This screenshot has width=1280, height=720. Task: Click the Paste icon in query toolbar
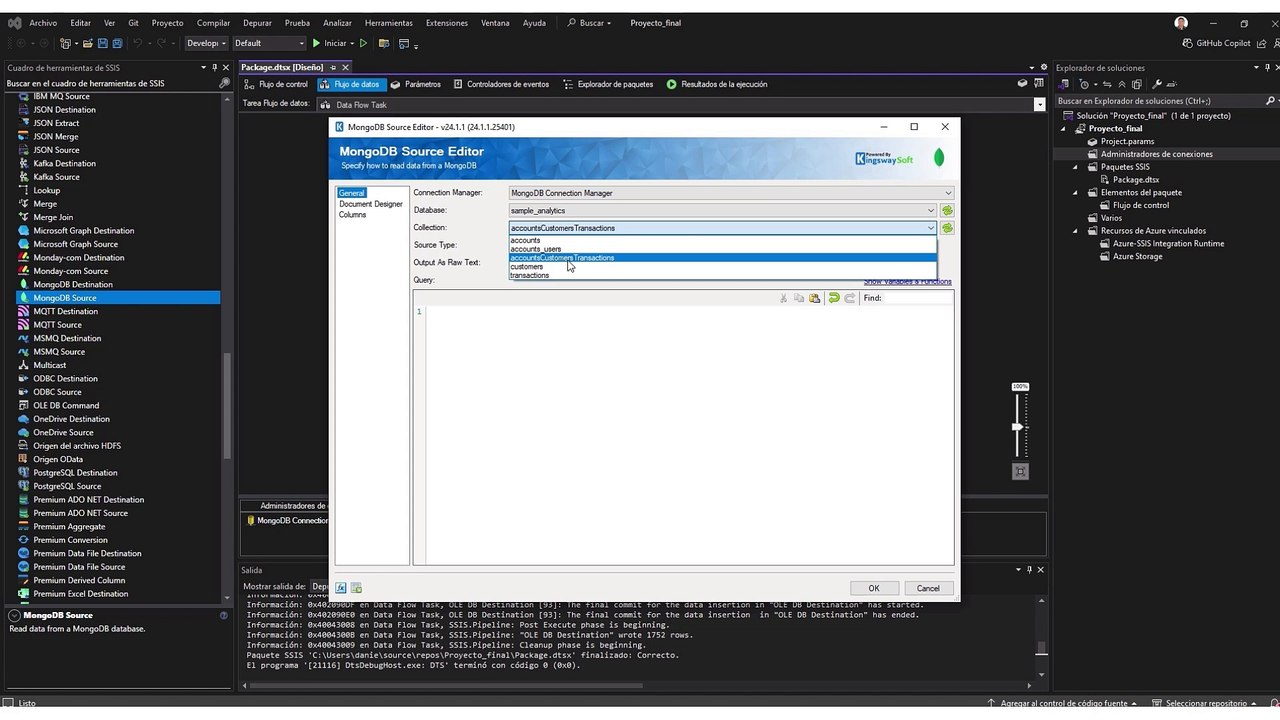[x=815, y=298]
